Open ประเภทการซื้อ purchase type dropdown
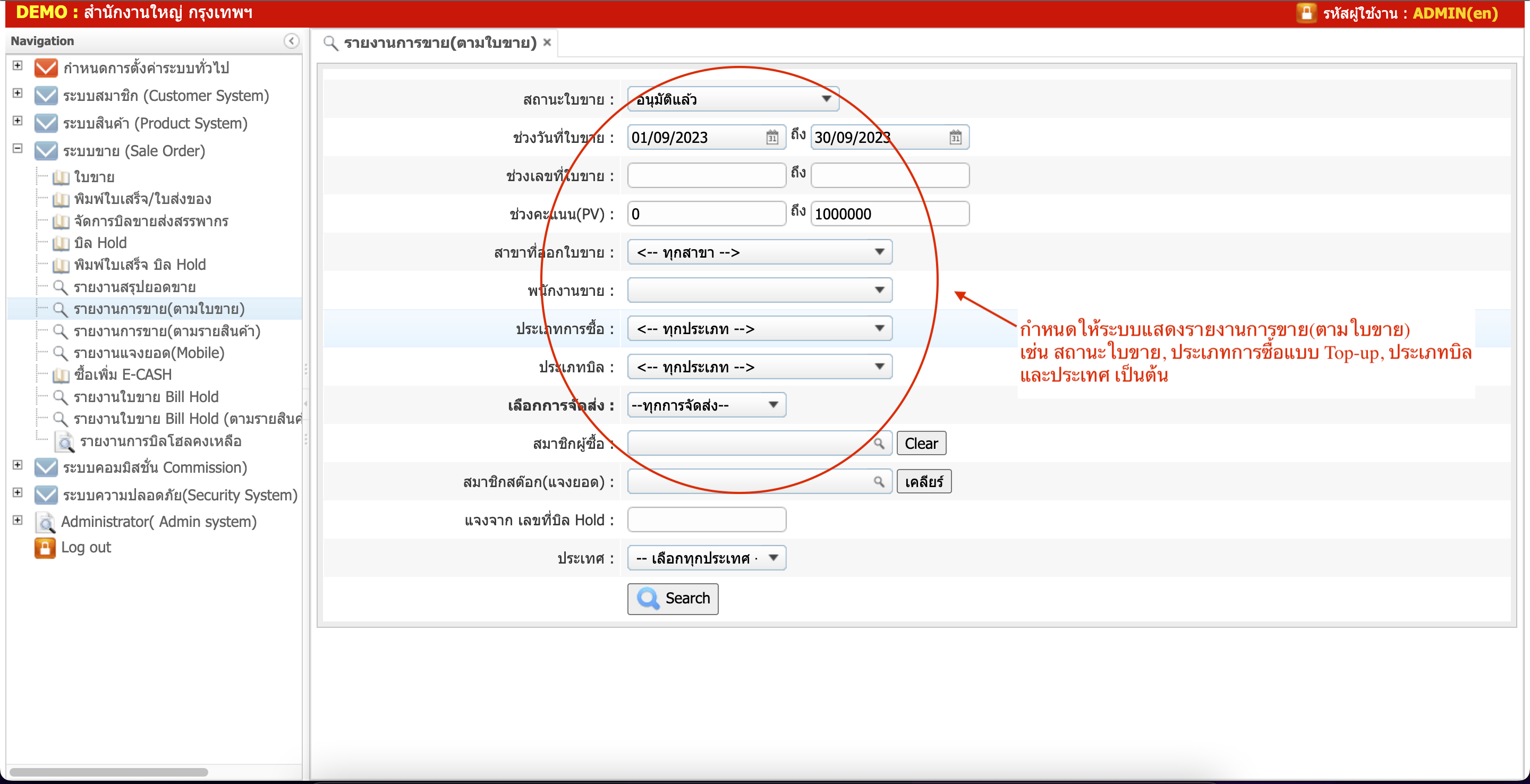The height and width of the screenshot is (784, 1530). tap(759, 328)
